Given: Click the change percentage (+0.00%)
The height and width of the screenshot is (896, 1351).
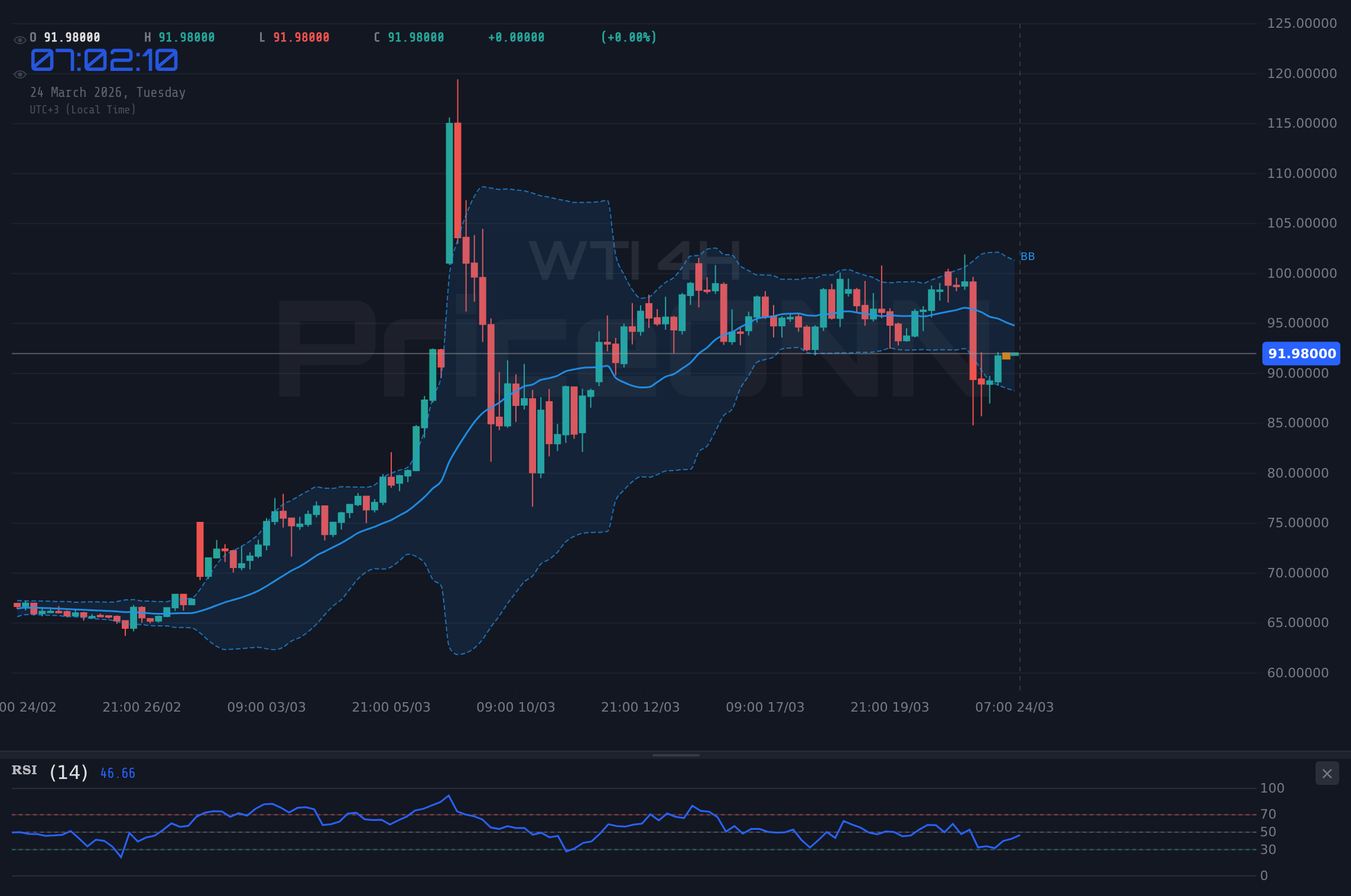Looking at the screenshot, I should tap(628, 37).
